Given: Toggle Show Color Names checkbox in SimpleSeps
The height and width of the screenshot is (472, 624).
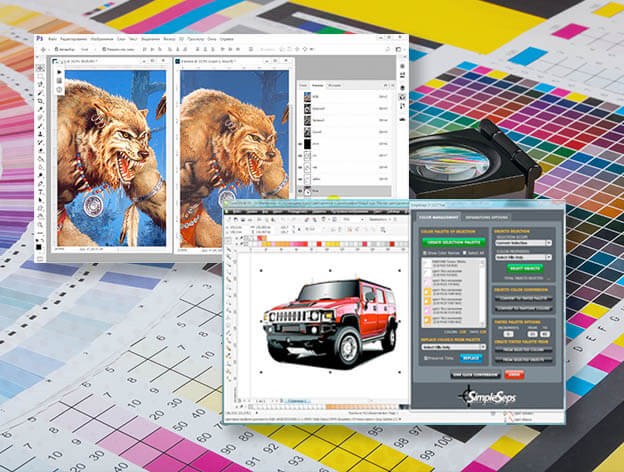Looking at the screenshot, I should tap(425, 253).
